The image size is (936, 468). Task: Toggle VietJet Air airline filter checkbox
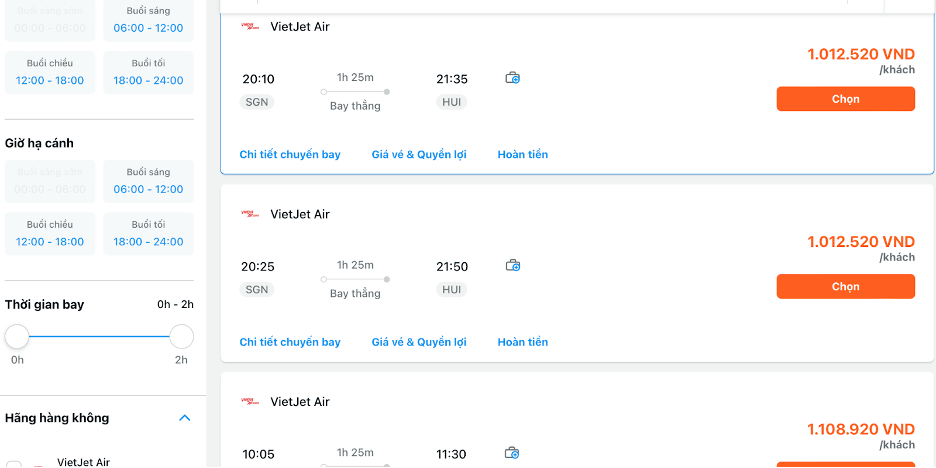click(x=14, y=464)
